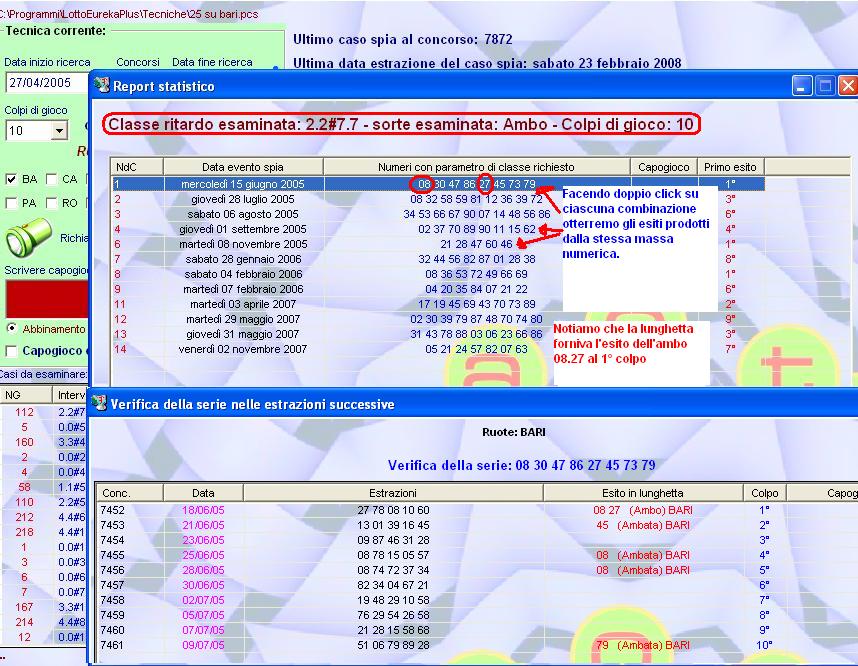Click the Estrazioni column header
The width and height of the screenshot is (858, 666).
coord(393,493)
